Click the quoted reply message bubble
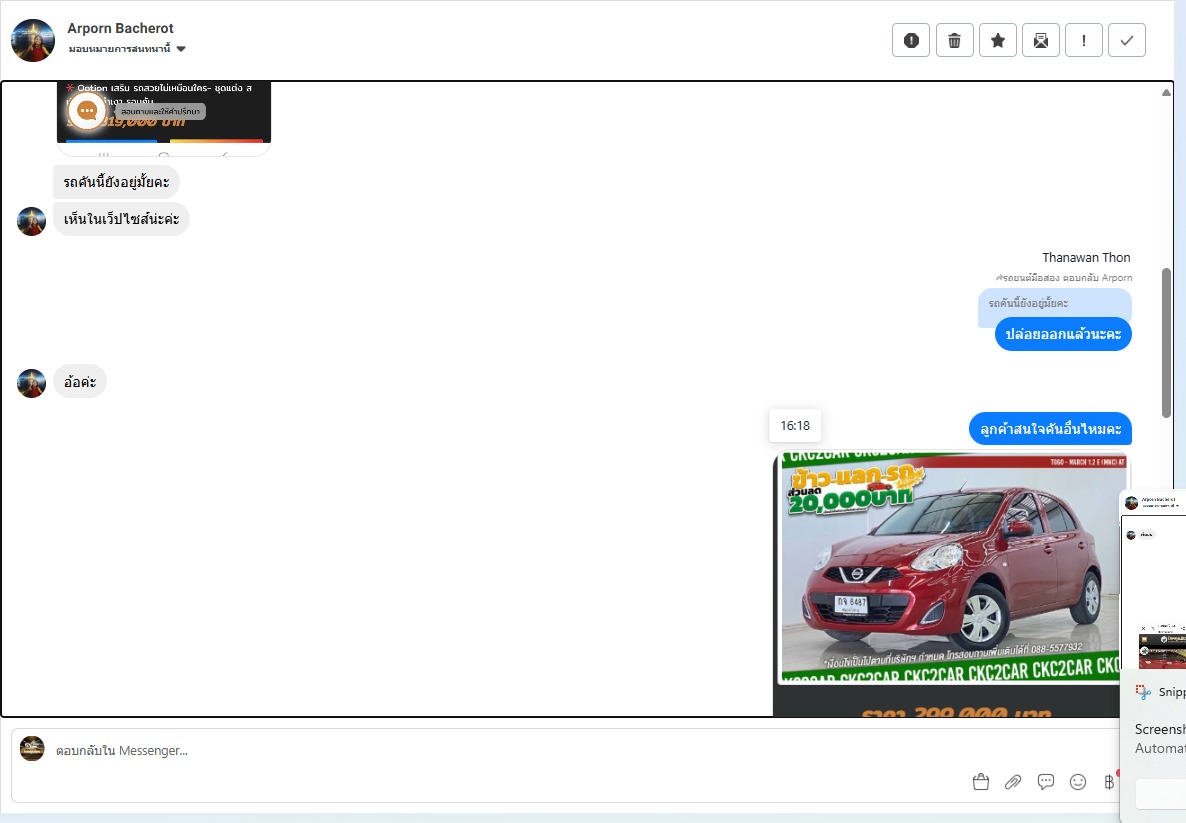The image size is (1186, 823). (1054, 303)
